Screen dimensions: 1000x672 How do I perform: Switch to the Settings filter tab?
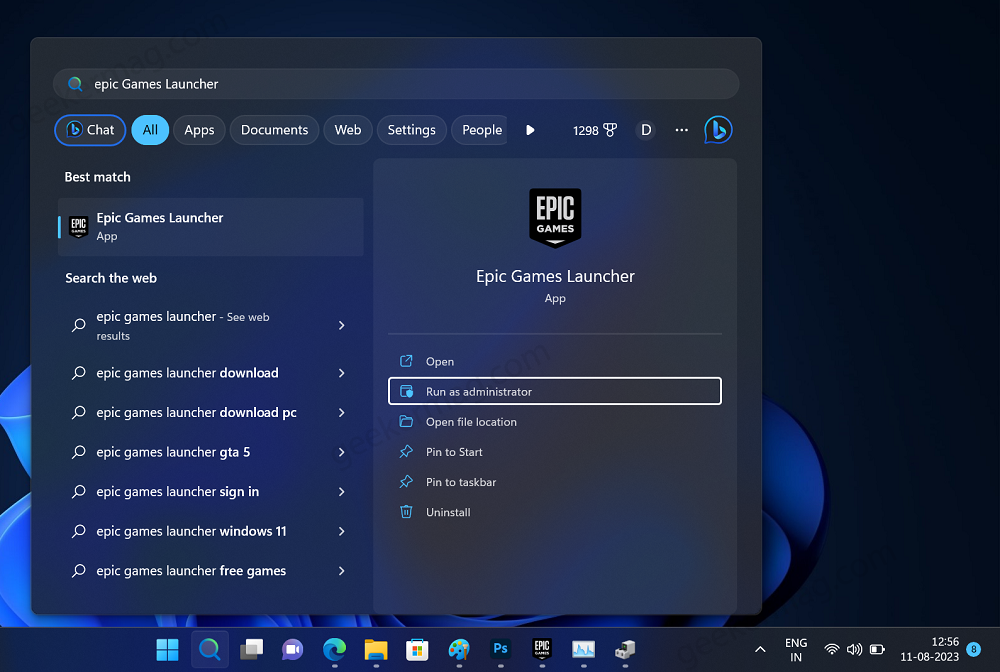pos(411,130)
